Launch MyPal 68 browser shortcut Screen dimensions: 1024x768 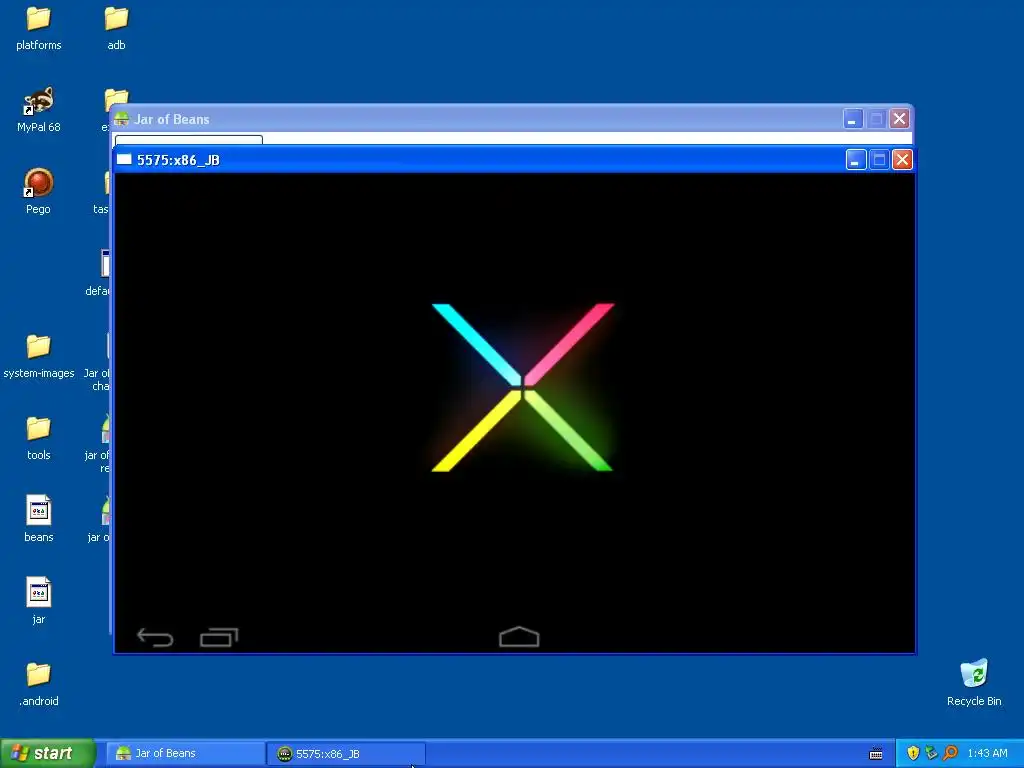pyautogui.click(x=39, y=110)
